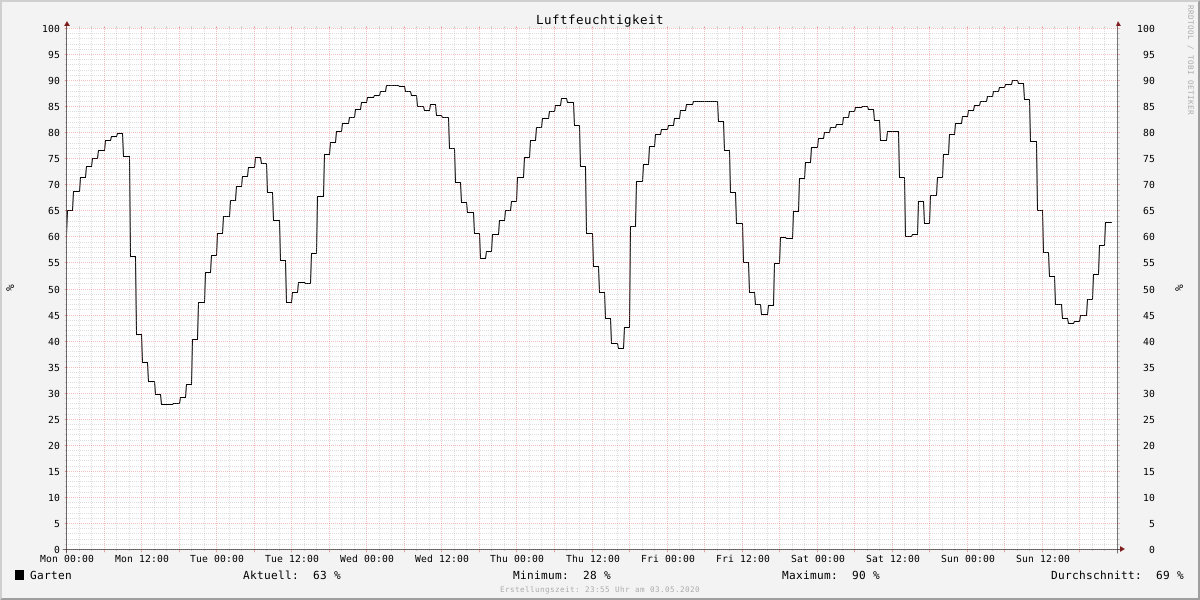Viewport: 1200px width, 600px height.
Task: Click the Sat 12:00 time axis label
Action: tap(893, 559)
